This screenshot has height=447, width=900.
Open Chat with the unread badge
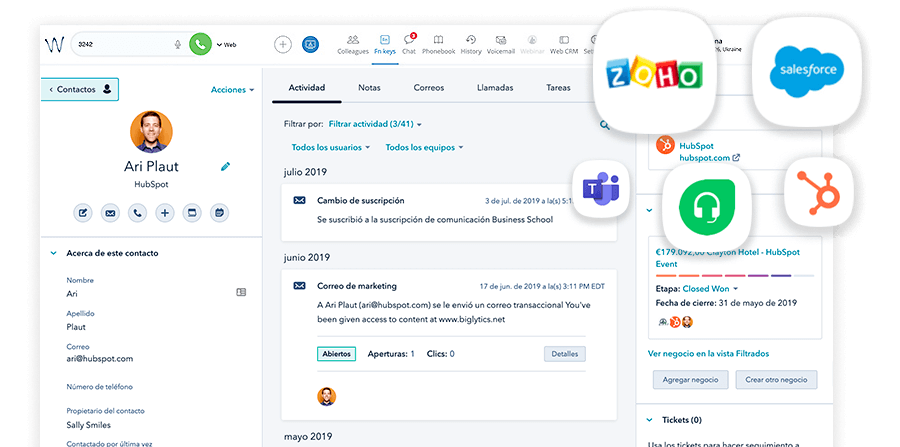(409, 45)
